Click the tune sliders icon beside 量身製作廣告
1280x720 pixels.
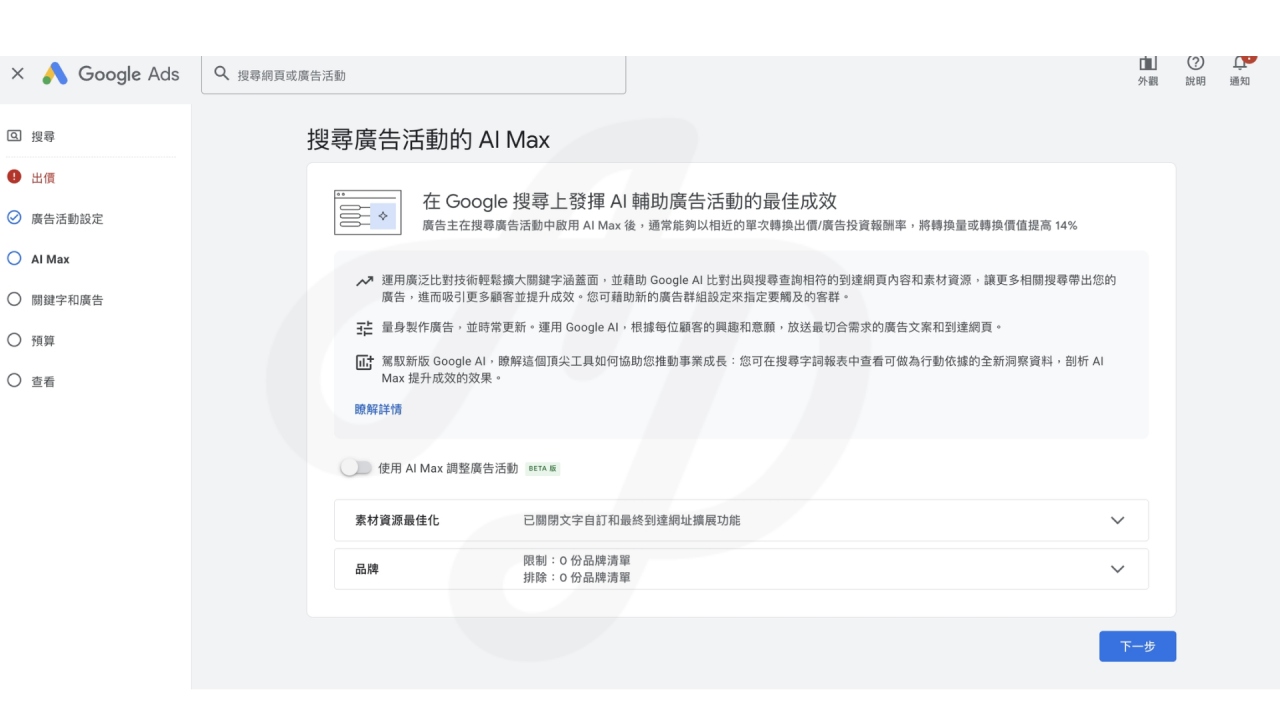tap(364, 328)
